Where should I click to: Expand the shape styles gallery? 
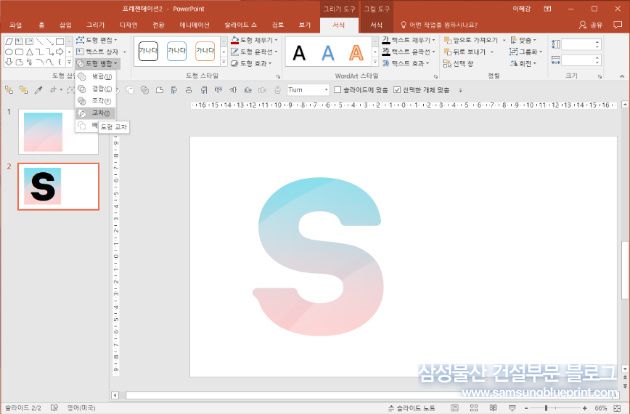pos(224,63)
